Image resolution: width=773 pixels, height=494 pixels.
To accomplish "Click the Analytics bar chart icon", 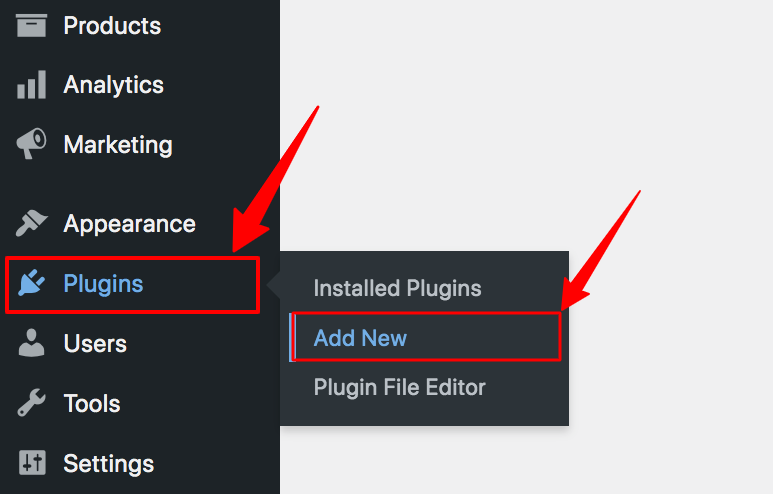I will (x=31, y=85).
